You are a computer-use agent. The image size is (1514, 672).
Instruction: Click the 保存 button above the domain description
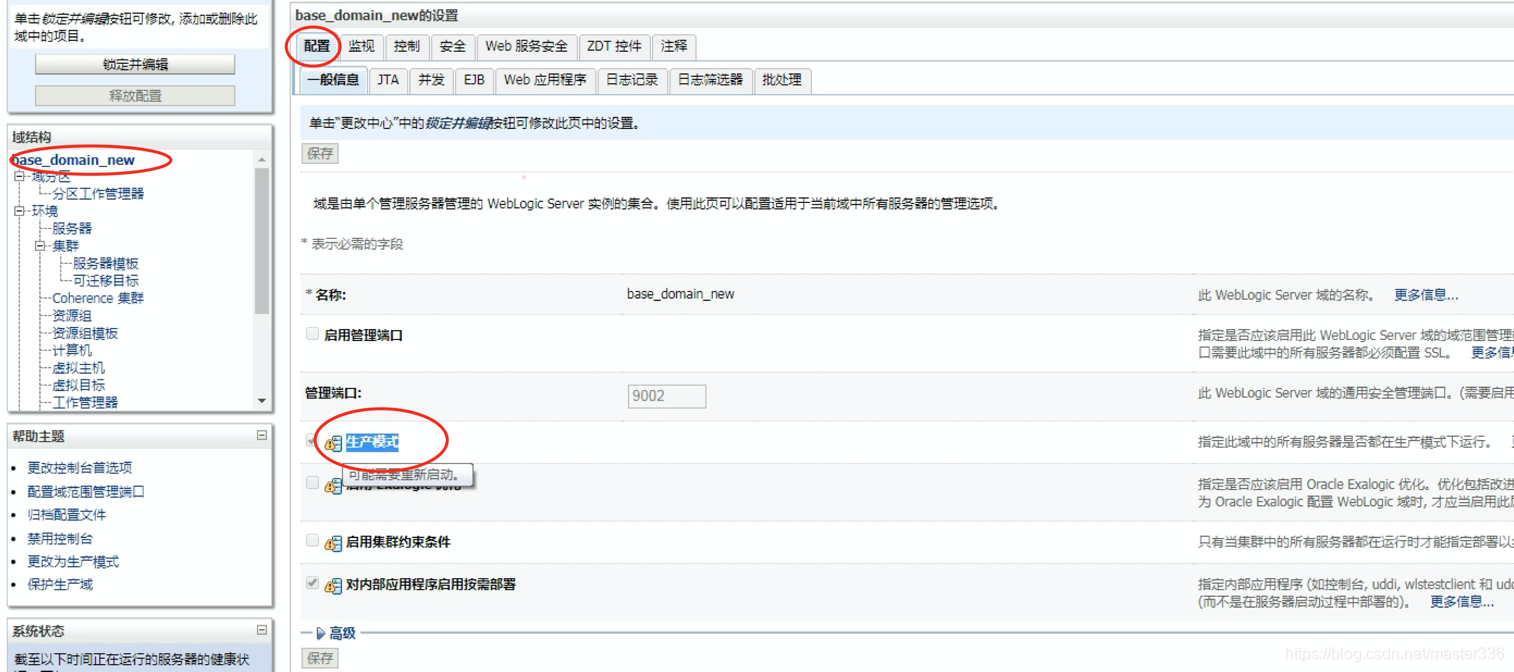tap(320, 153)
